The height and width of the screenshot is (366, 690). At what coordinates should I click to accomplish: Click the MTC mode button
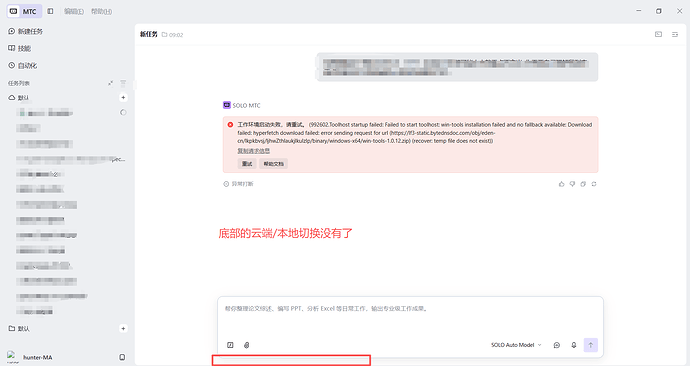pyautogui.click(x=24, y=11)
